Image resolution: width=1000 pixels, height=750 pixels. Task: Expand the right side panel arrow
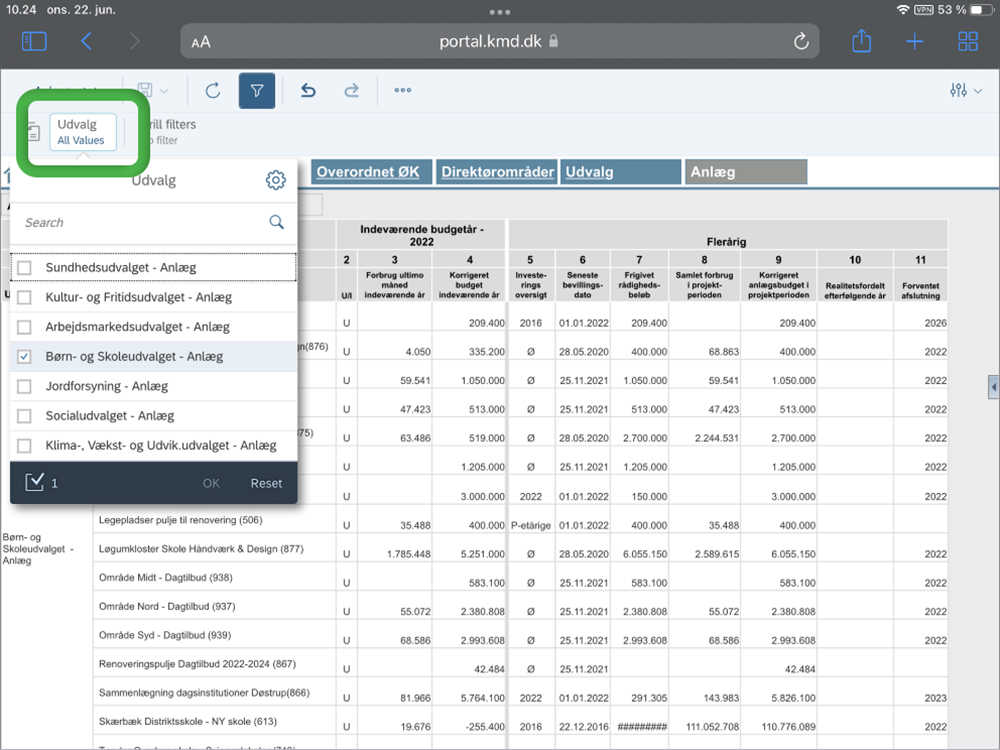pos(992,387)
